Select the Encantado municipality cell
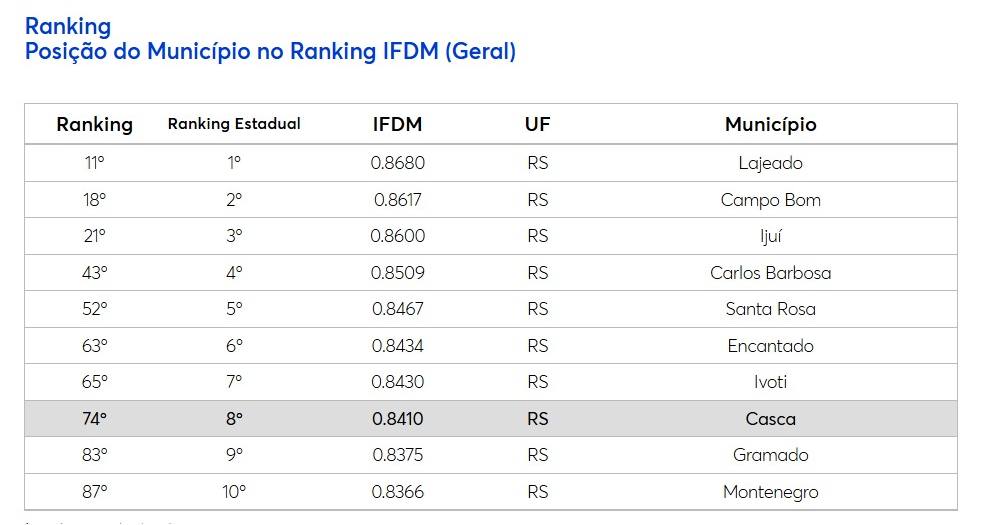The width and height of the screenshot is (1002, 525). (771, 346)
